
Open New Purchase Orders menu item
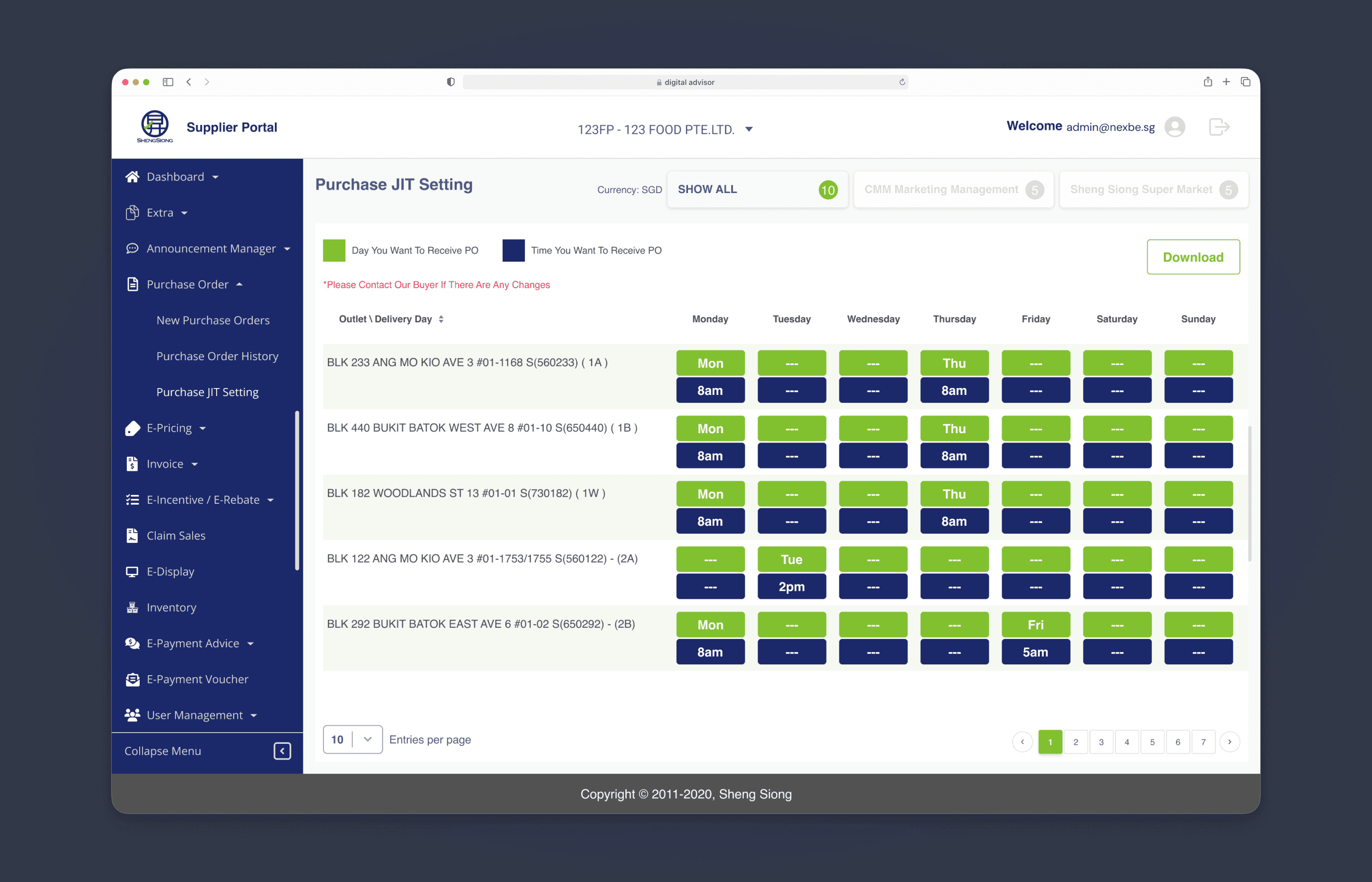[x=213, y=320]
